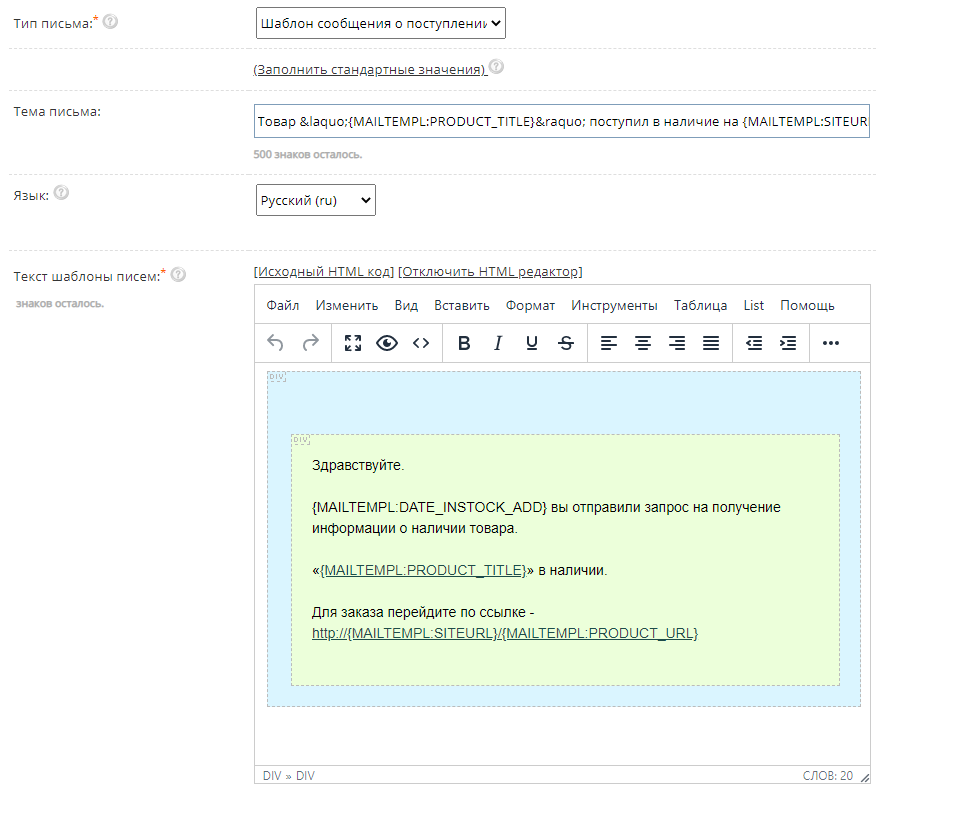Increase indent of paragraph

coord(788,343)
